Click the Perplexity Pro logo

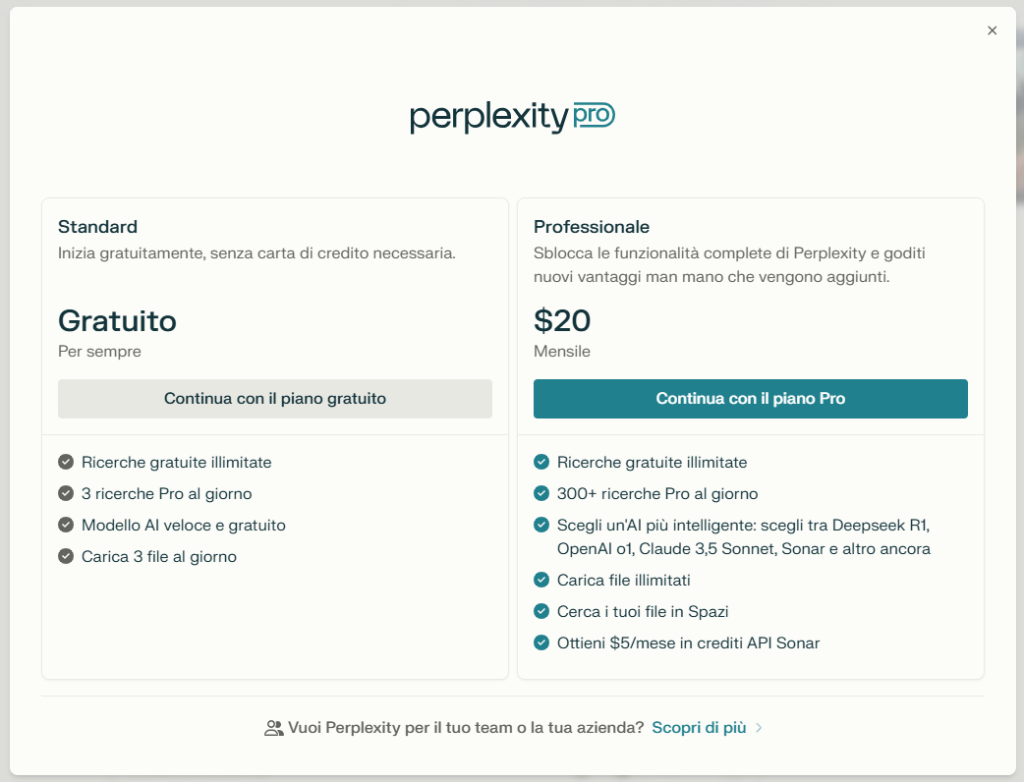click(512, 117)
